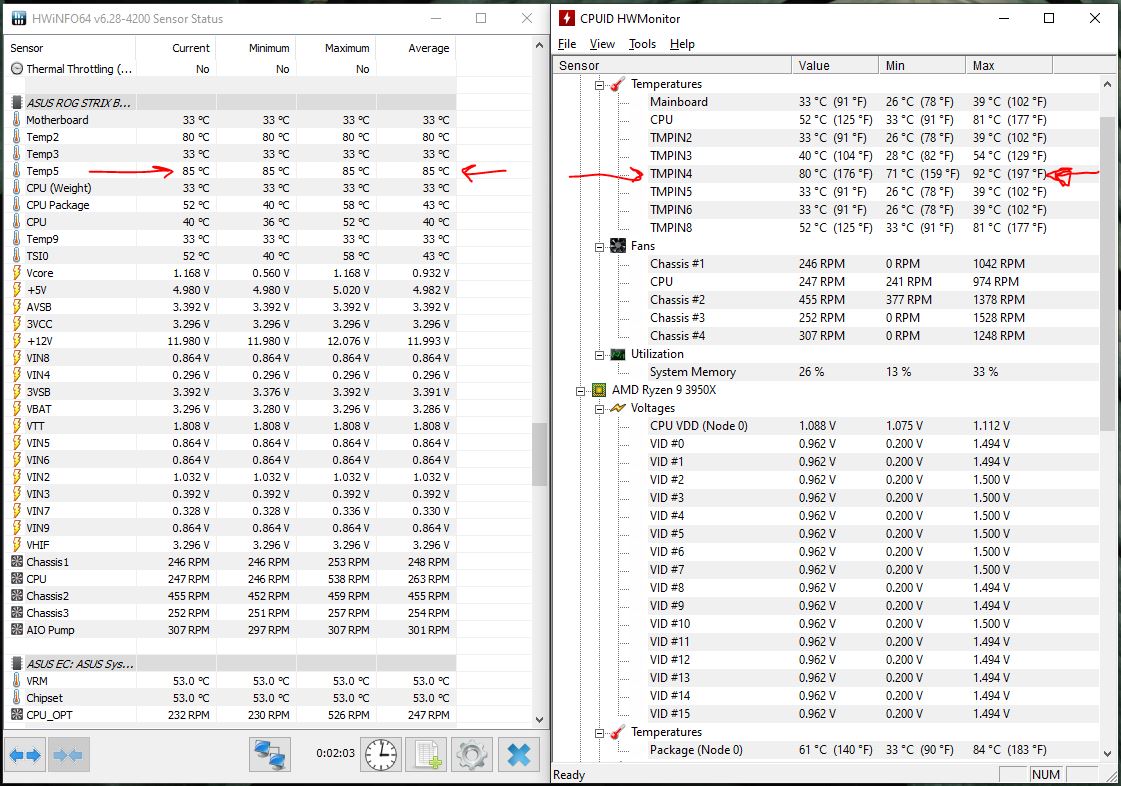Collapse the mainboard Temperatures node in HWMonitor

(x=599, y=84)
